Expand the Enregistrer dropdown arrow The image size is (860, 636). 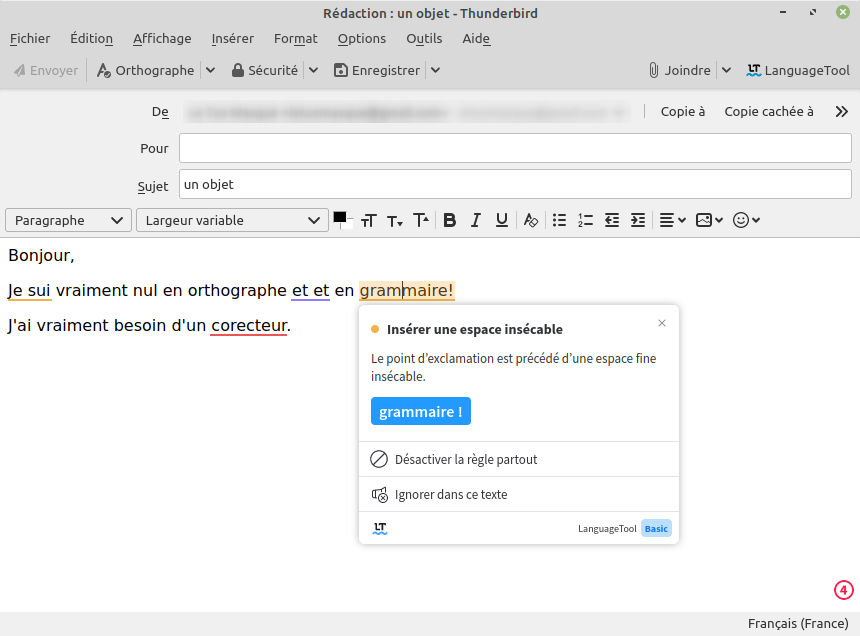tap(435, 70)
